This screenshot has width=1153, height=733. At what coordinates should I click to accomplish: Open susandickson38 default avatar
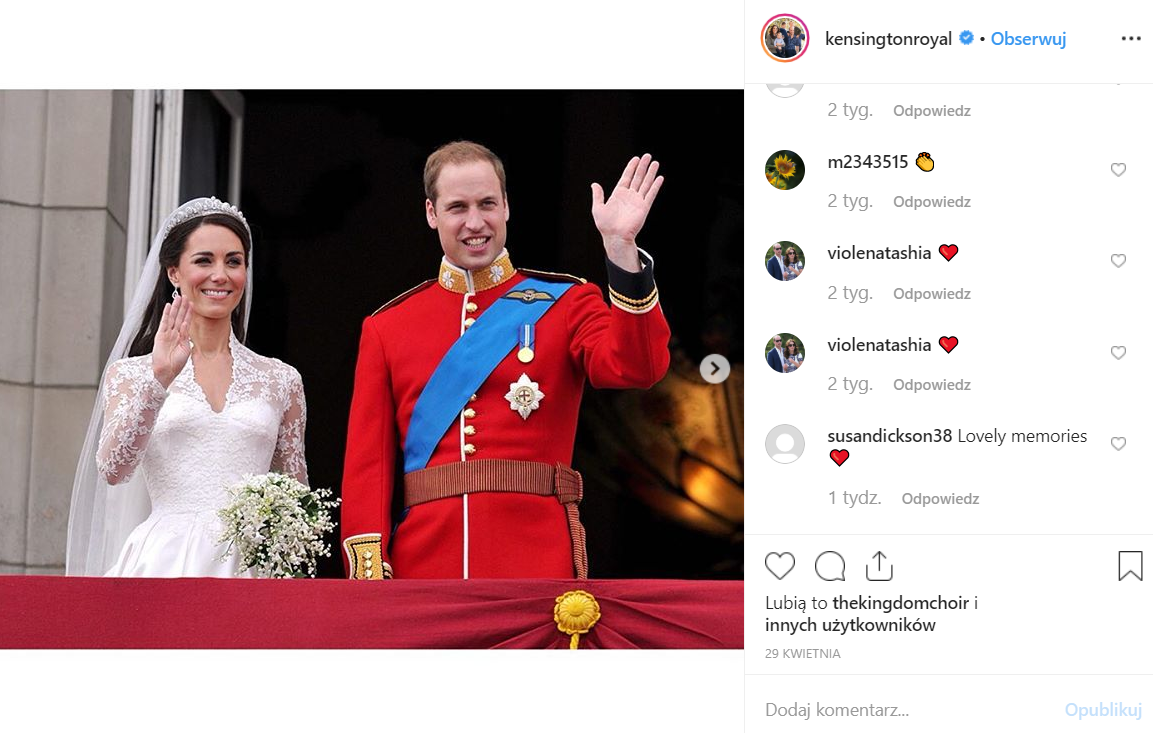click(785, 444)
